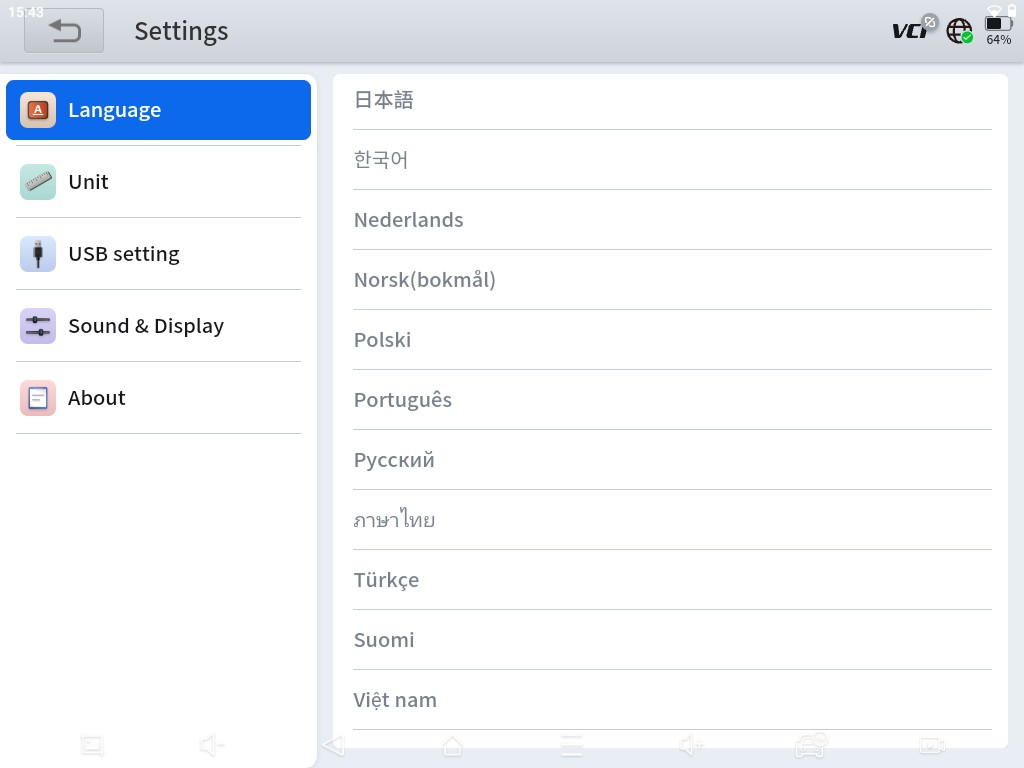Image resolution: width=1024 pixels, height=768 pixels.
Task: Pick Suomi in the language list
Action: 384,640
